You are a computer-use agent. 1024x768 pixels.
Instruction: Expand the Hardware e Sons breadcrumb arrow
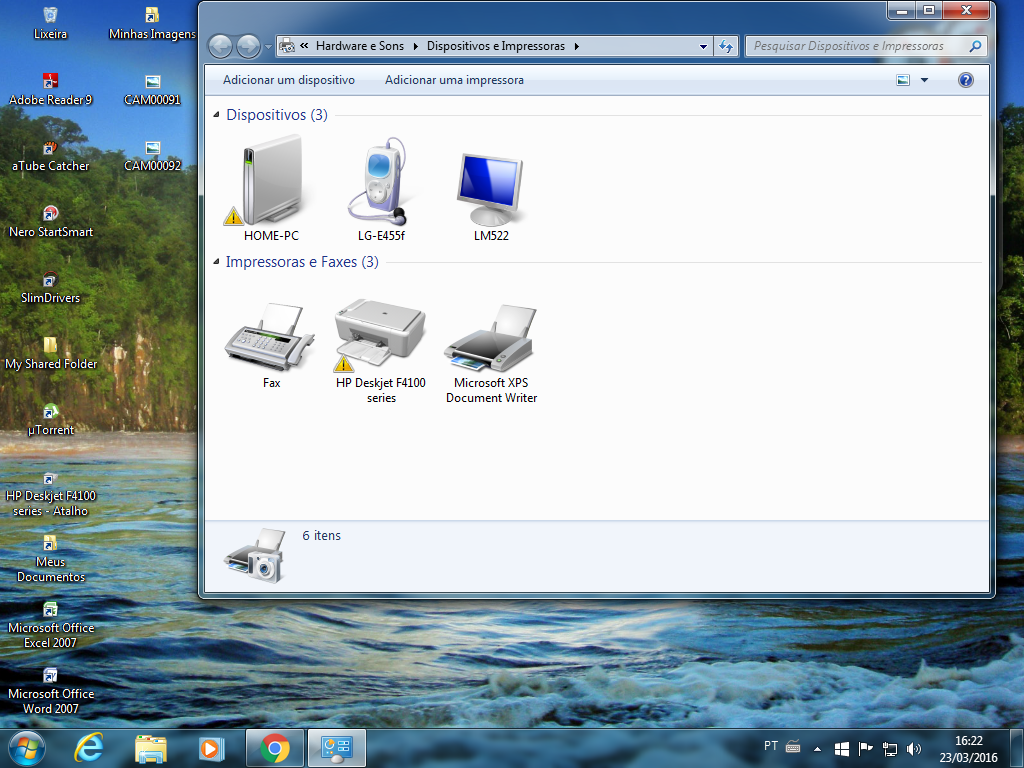click(x=415, y=46)
